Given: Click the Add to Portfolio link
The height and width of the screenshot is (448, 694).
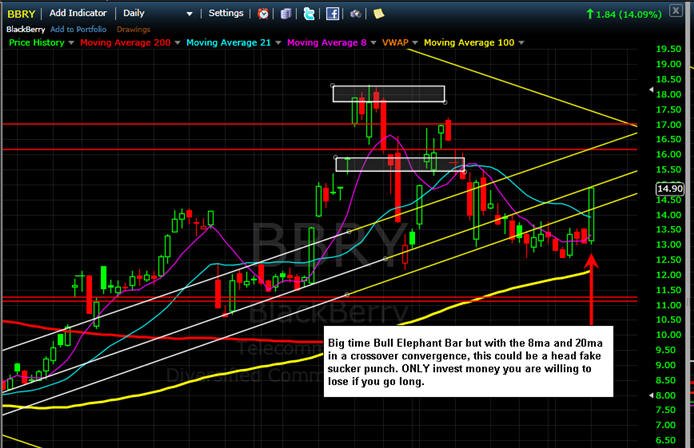Looking at the screenshot, I should coord(78,29).
